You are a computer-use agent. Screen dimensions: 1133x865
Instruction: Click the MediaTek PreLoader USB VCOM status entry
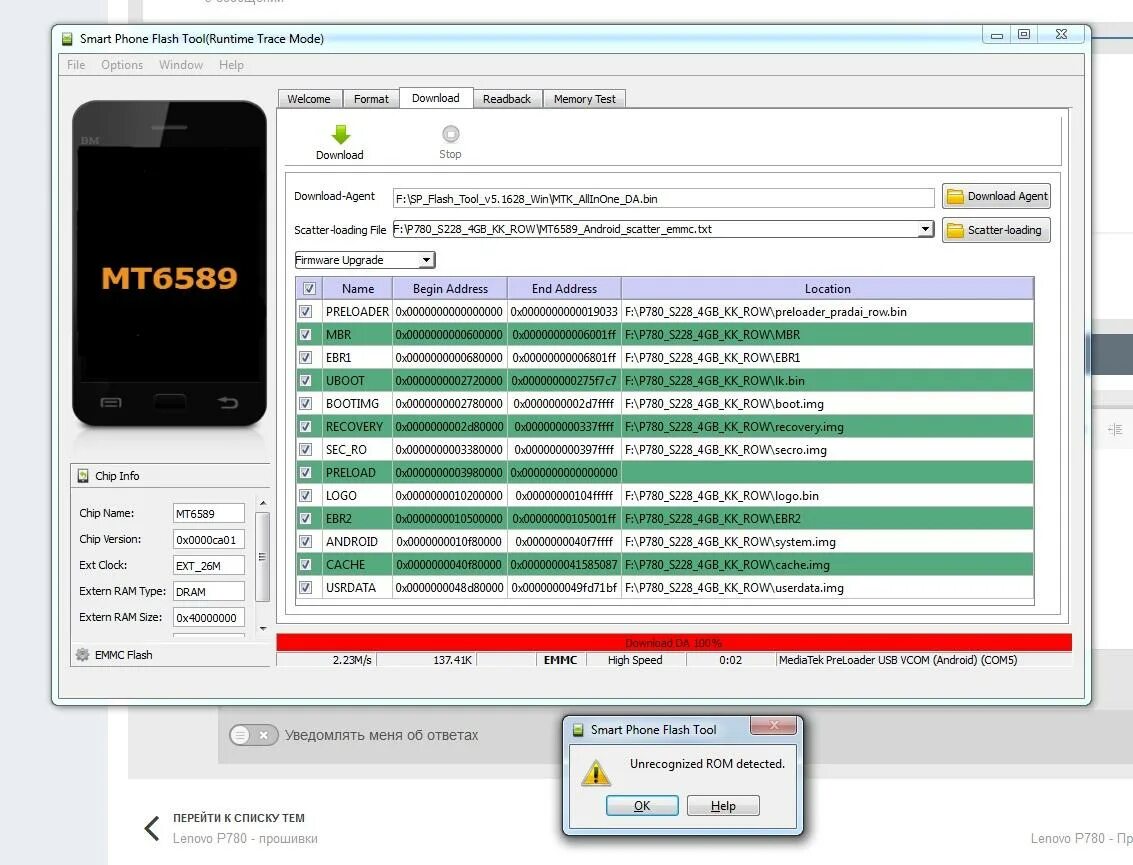898,660
